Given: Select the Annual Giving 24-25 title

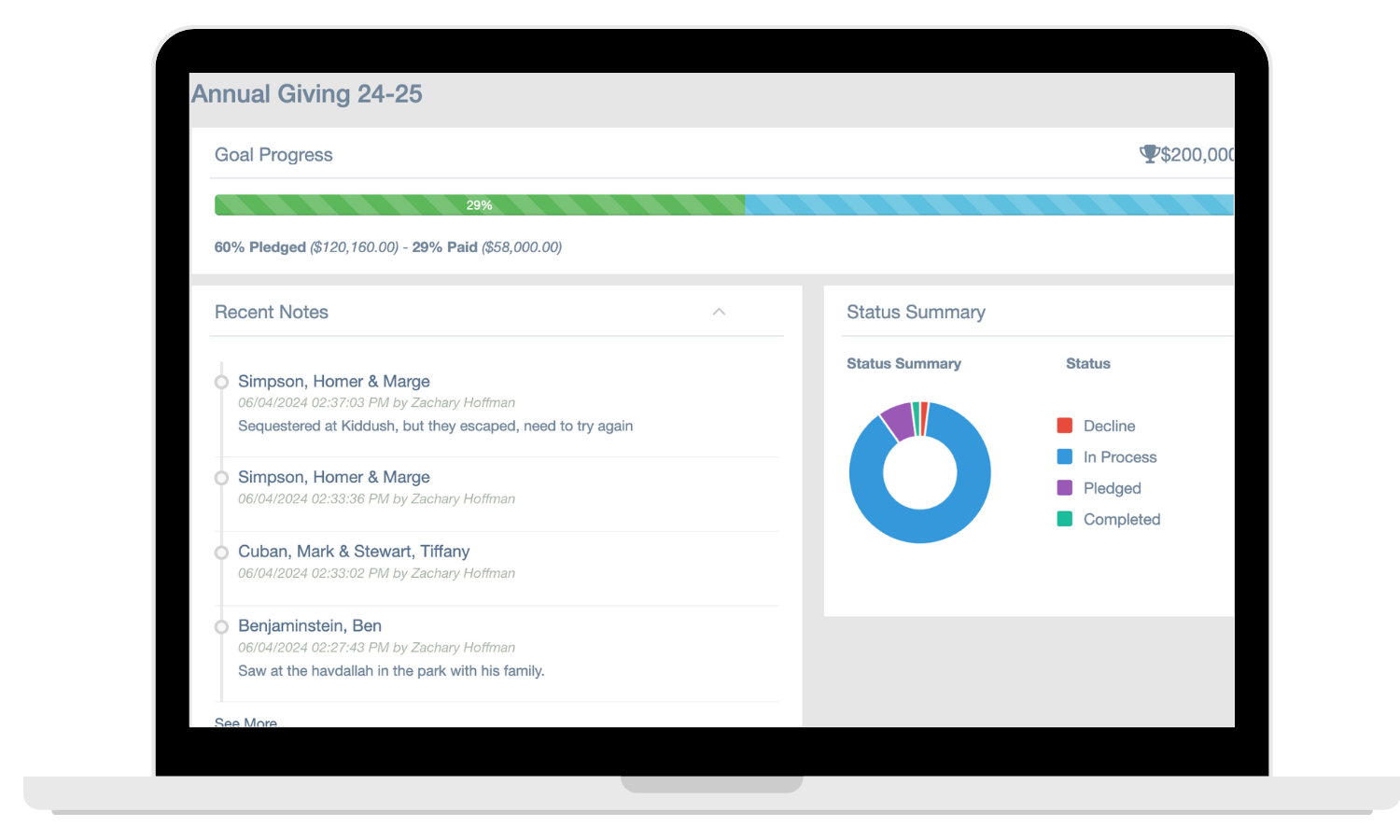Looking at the screenshot, I should pyautogui.click(x=306, y=94).
